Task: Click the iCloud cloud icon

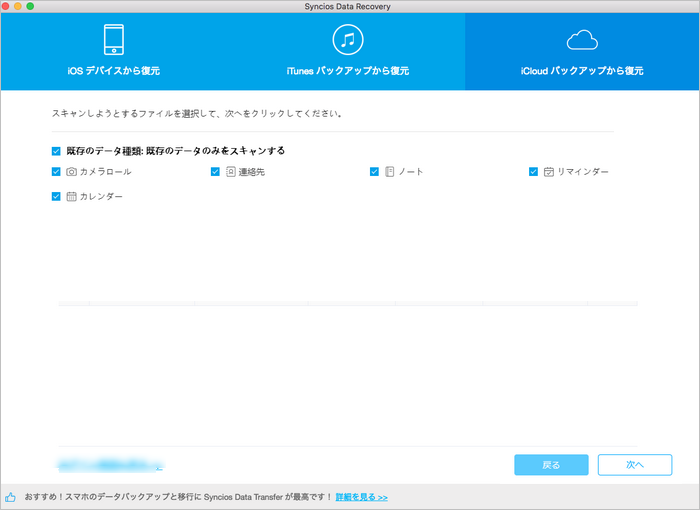Action: click(x=582, y=40)
